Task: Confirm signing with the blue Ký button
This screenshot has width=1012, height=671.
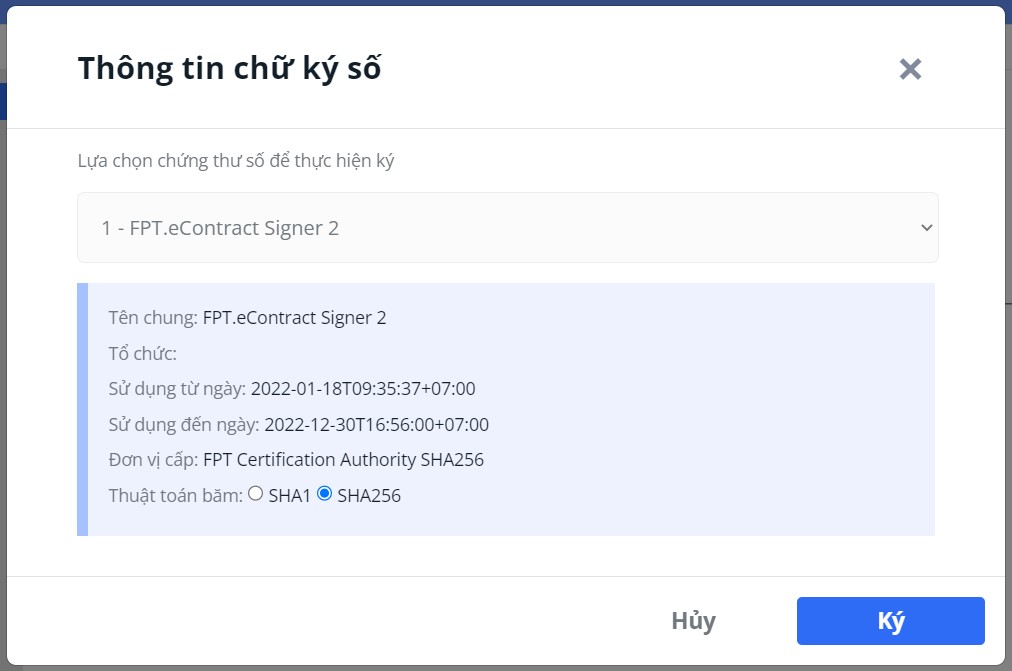Action: pos(891,621)
